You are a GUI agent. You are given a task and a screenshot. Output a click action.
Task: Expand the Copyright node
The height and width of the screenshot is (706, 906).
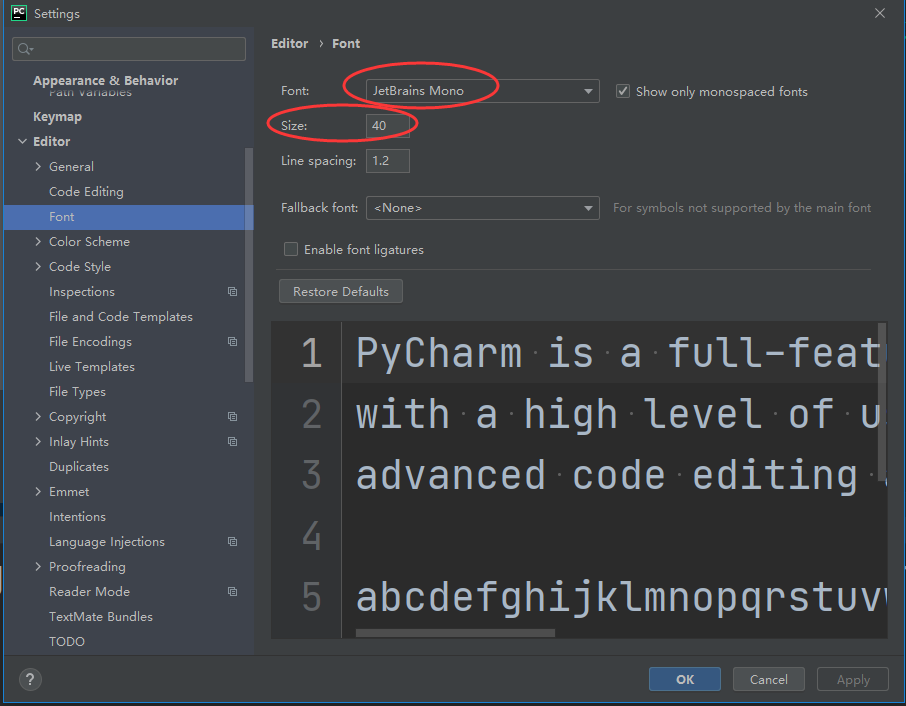pos(38,417)
